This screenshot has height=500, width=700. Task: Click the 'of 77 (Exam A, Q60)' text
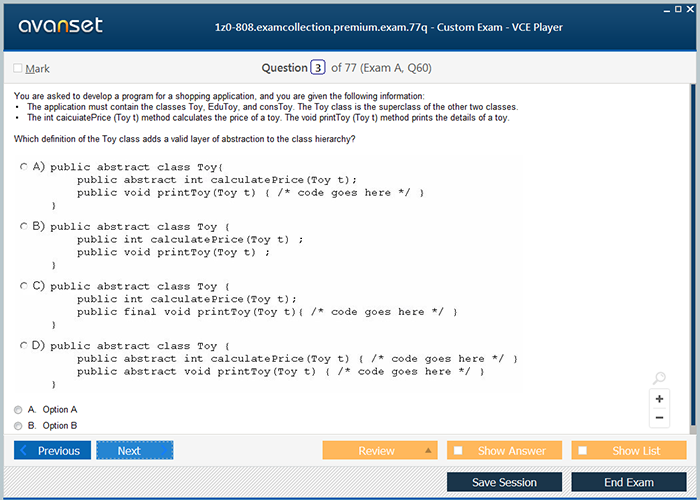coord(381,68)
